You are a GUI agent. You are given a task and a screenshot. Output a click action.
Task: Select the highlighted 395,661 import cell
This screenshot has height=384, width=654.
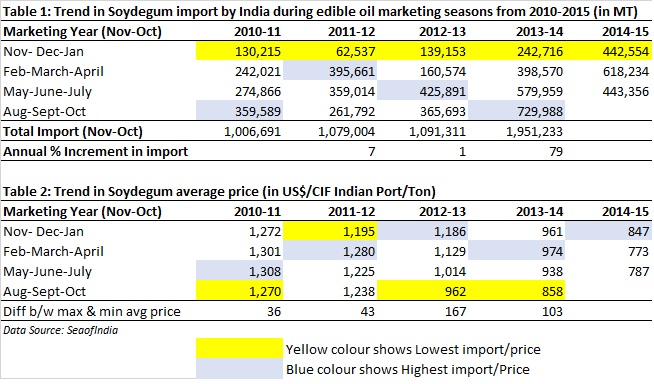pyautogui.click(x=330, y=71)
